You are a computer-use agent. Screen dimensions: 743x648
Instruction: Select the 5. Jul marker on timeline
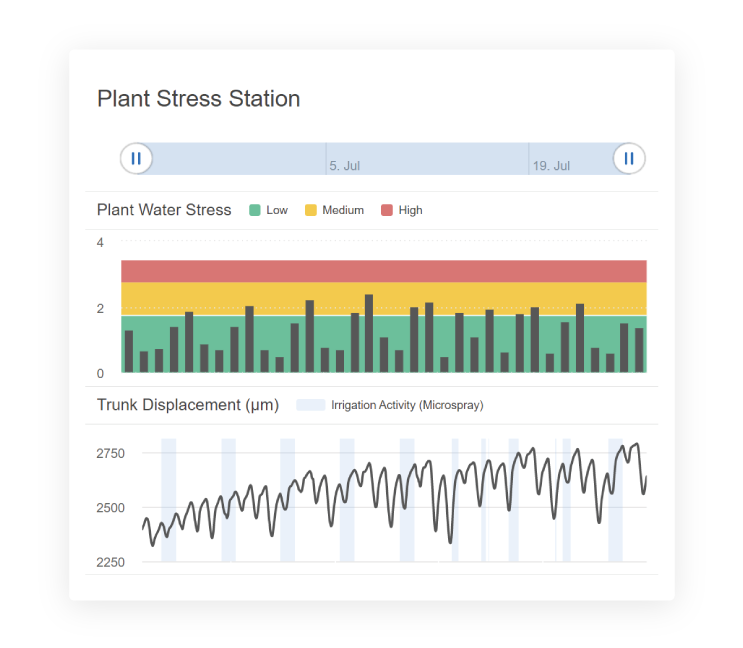(x=344, y=166)
